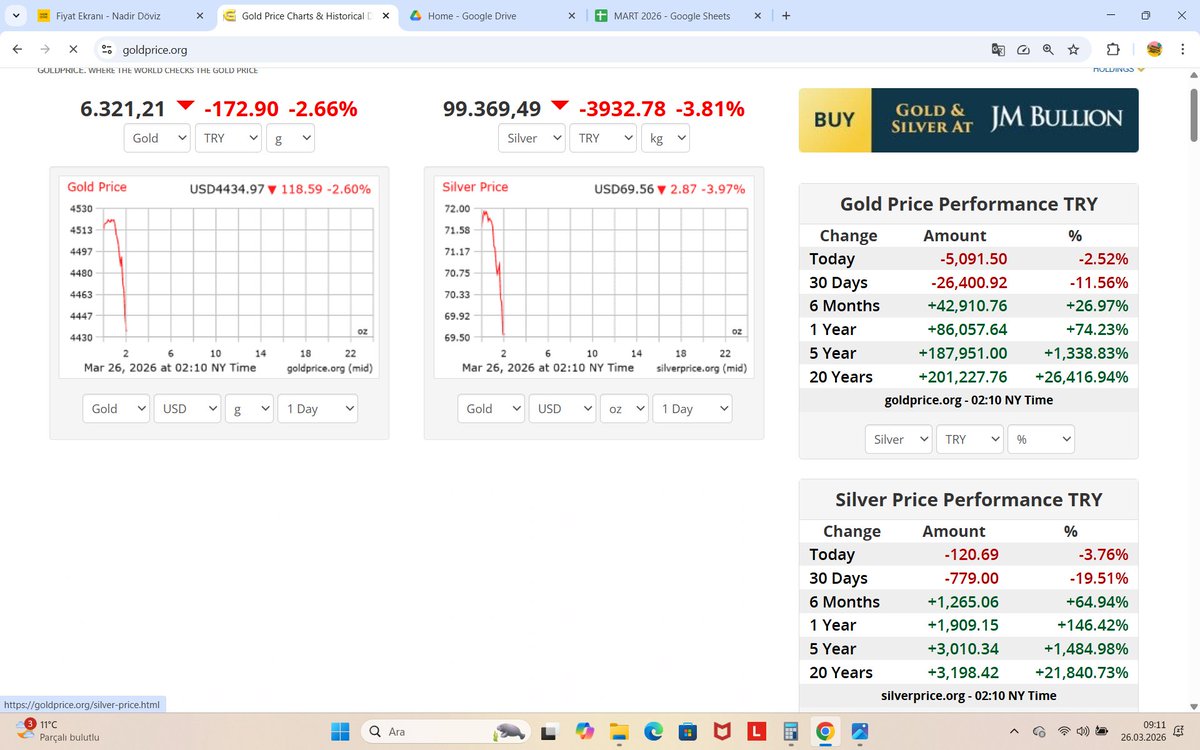Open the Windows Start button
Screen dimensions: 1200x750
point(338,731)
